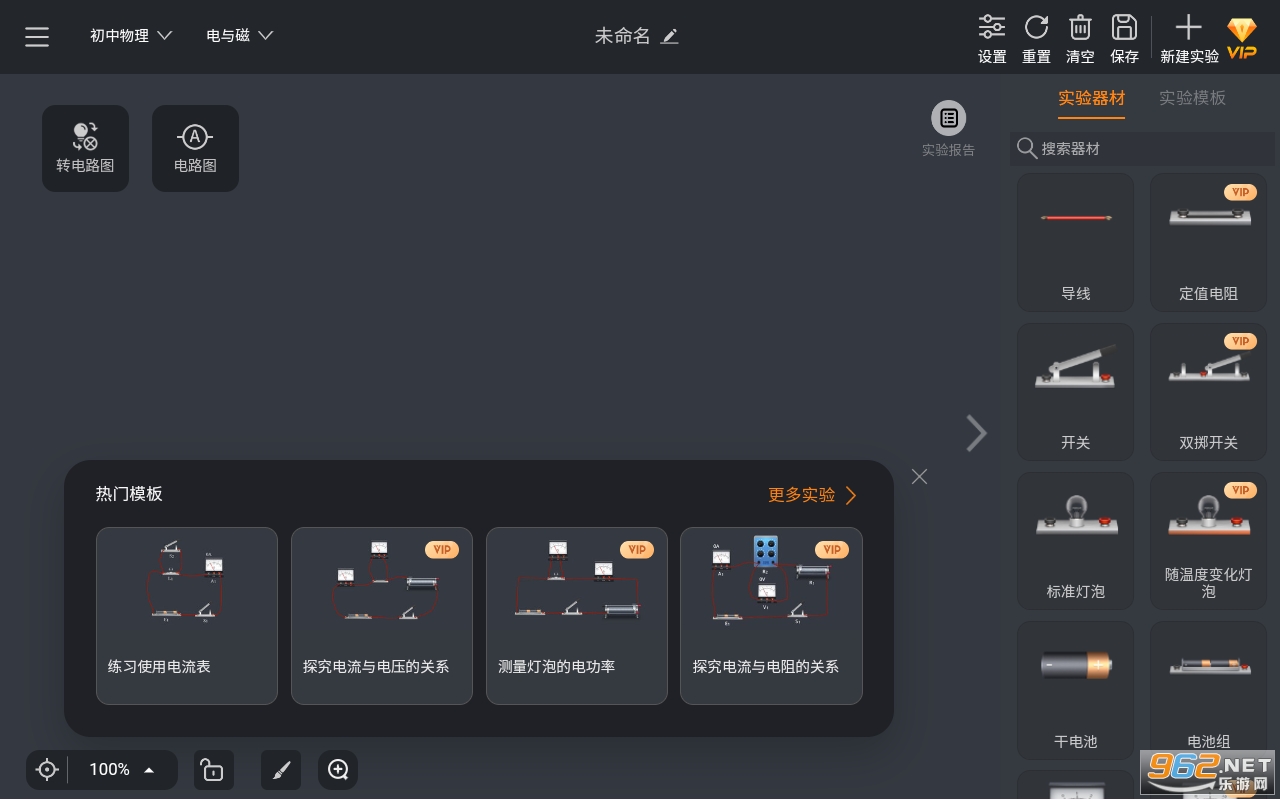Screen dimensions: 1280x800
Task: Select the 双掷开关 double-throw switch
Action: [x=1208, y=391]
